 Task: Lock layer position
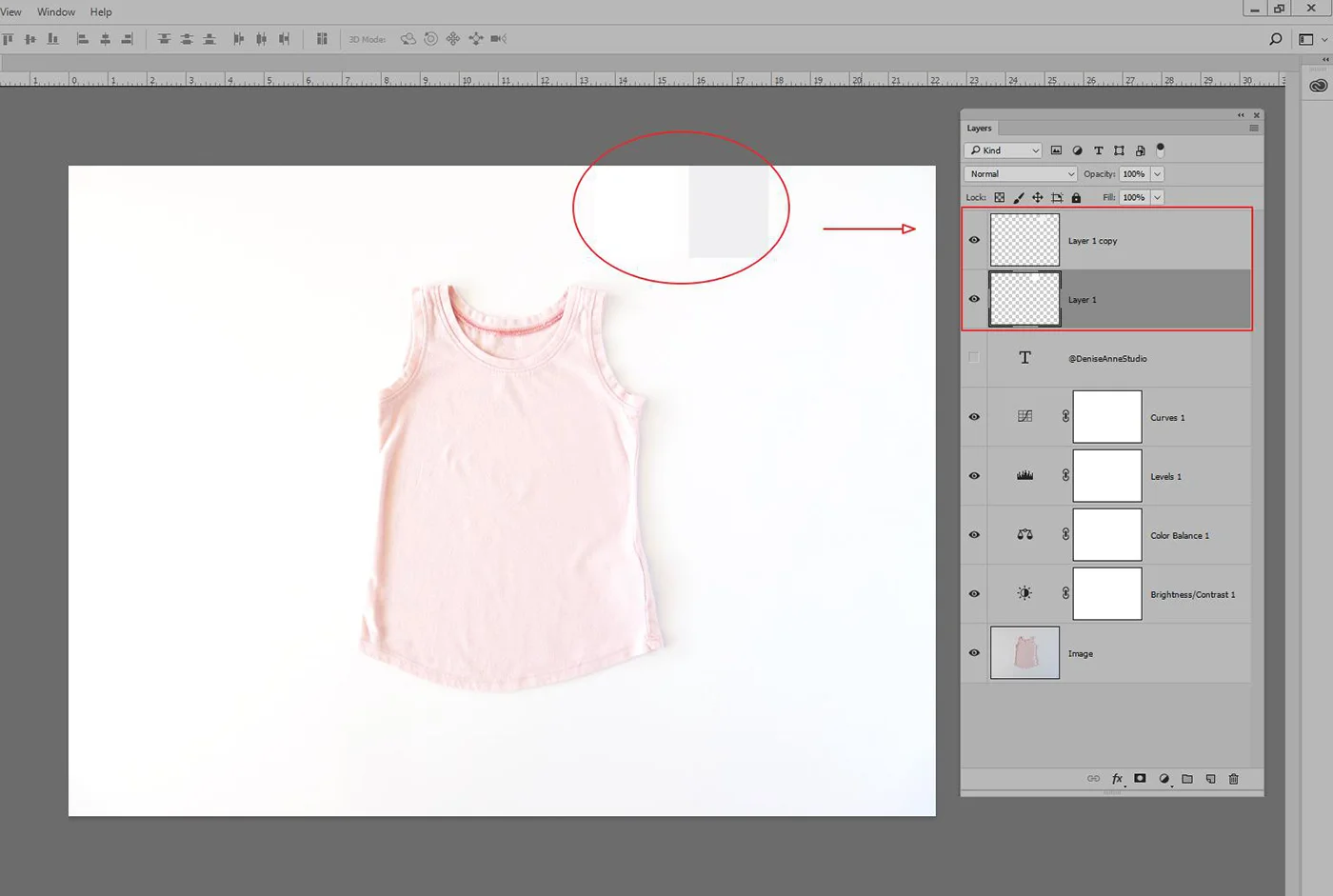pos(1037,197)
